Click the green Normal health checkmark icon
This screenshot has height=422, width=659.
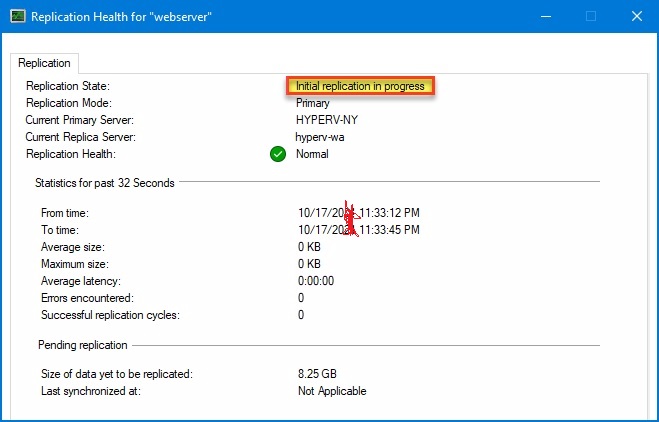click(x=278, y=154)
